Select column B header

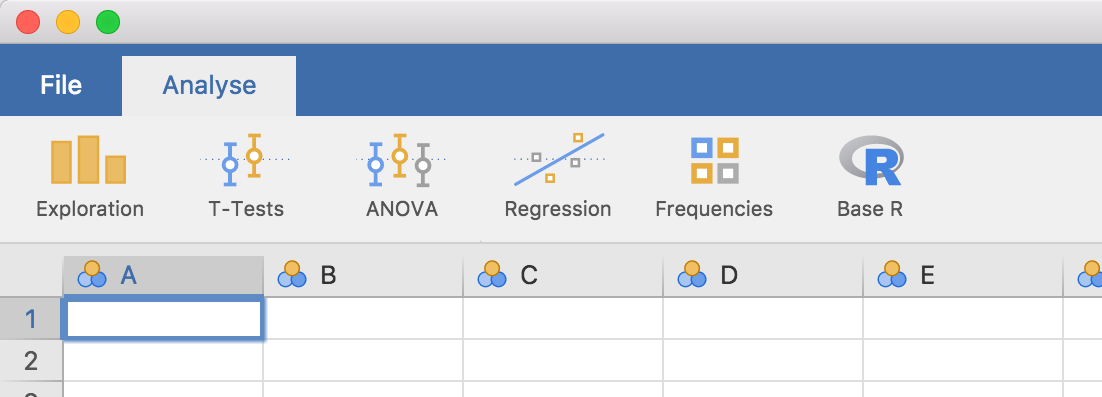363,275
